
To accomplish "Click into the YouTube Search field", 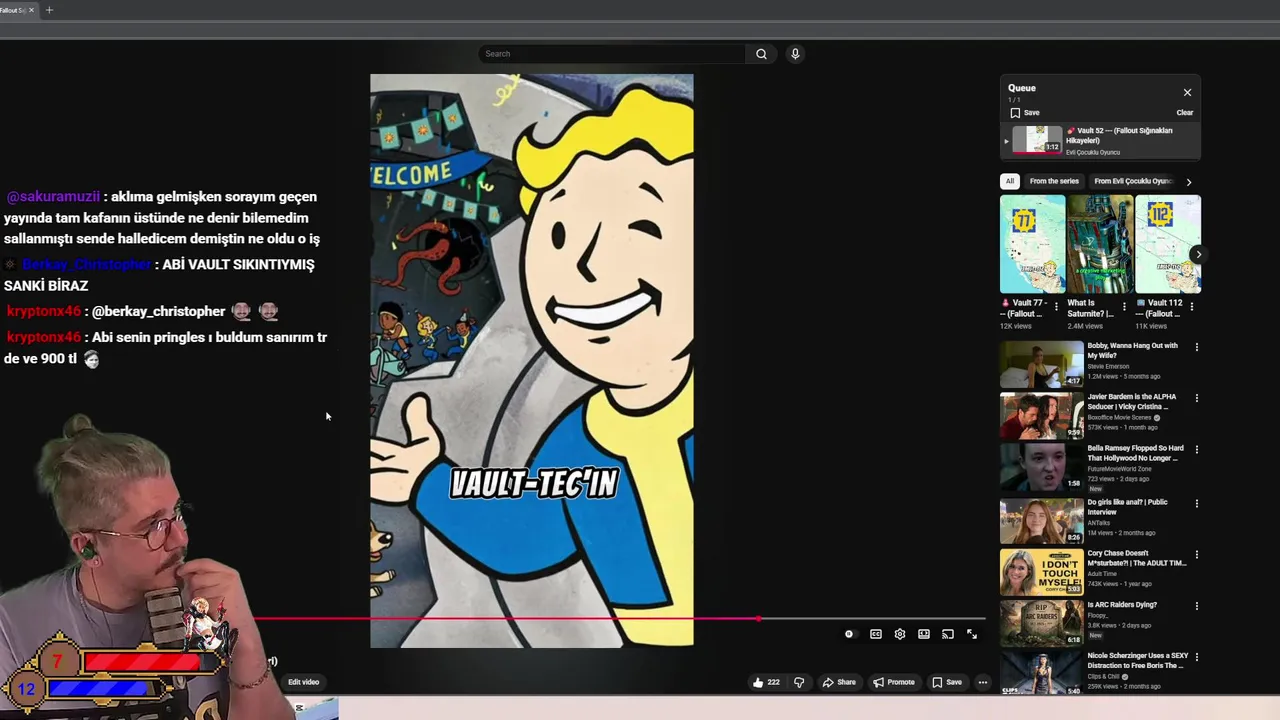I will 612,54.
